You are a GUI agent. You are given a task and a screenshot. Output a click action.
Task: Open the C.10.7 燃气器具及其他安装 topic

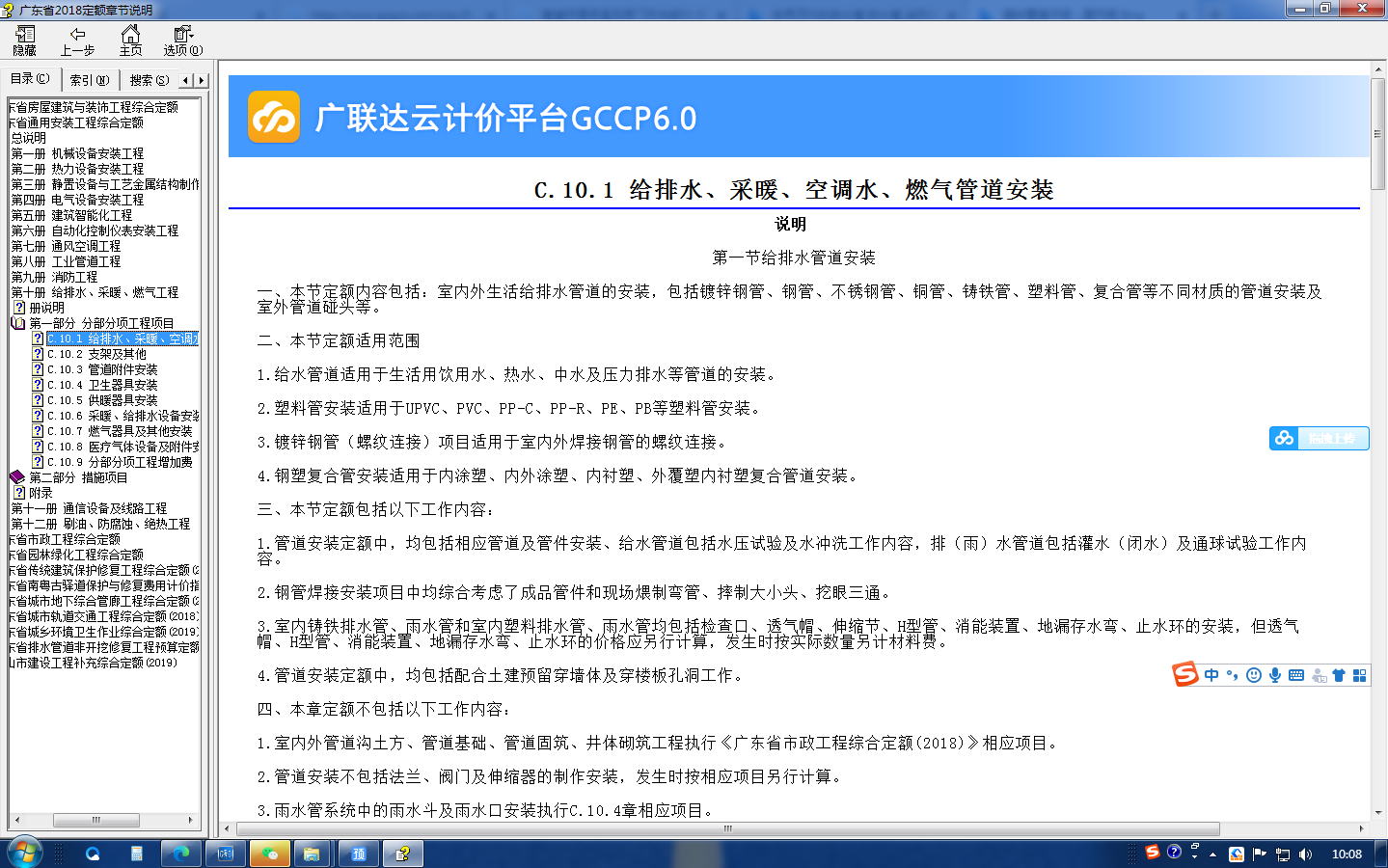pos(120,431)
